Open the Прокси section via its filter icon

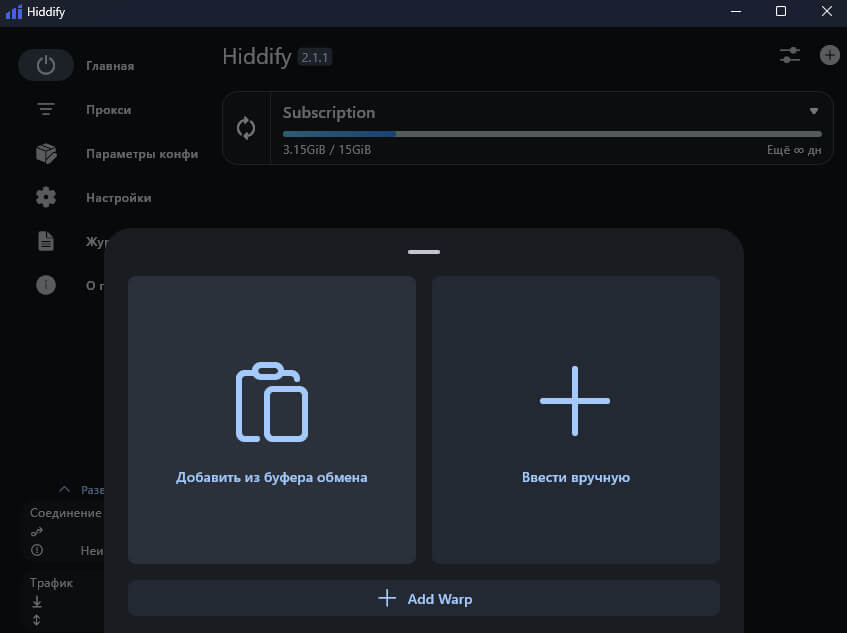[46, 110]
